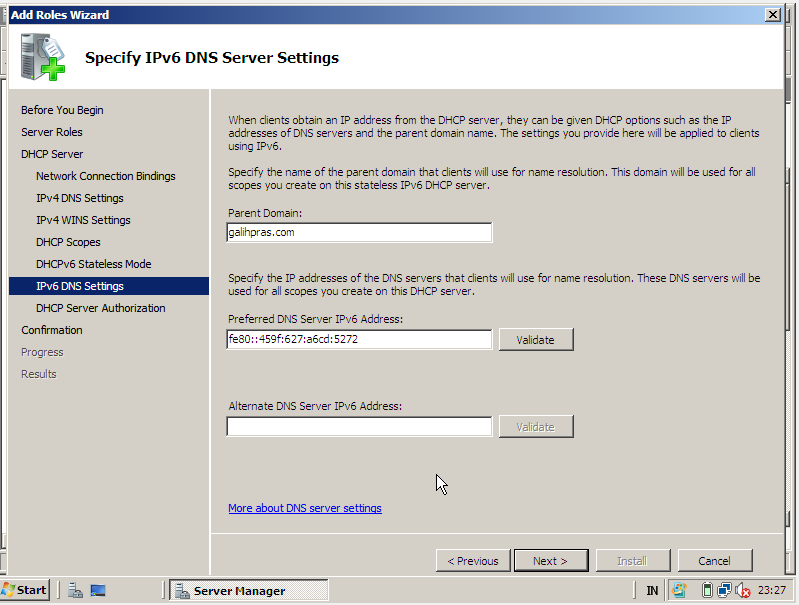
Task: Go to Server Roles step
Action: pyautogui.click(x=51, y=132)
